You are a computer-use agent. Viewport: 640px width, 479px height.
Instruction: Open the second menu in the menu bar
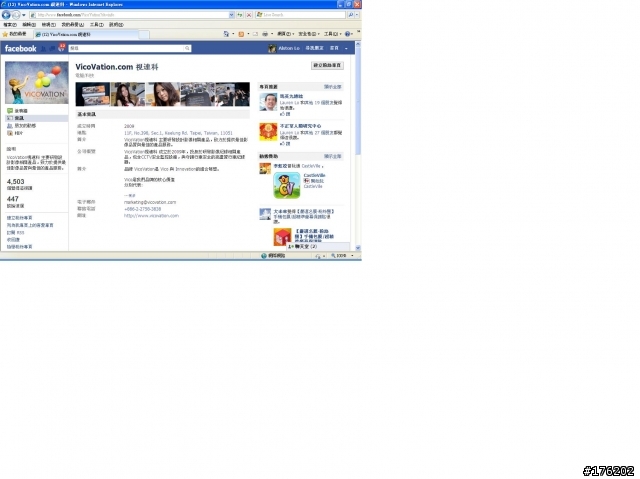pos(29,25)
